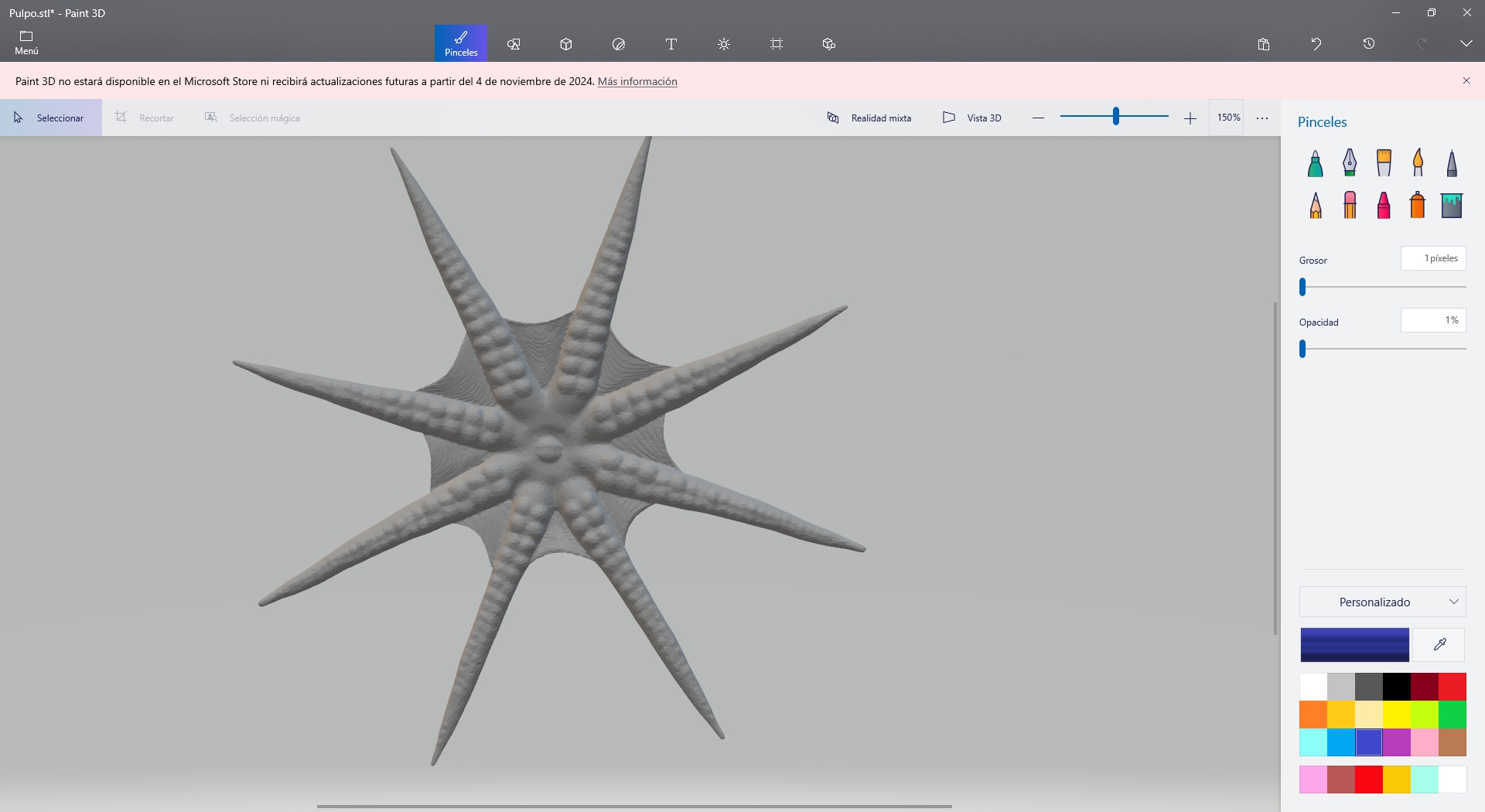Viewport: 1485px width, 812px height.
Task: Activate the Seleccionar tool
Action: pyautogui.click(x=51, y=118)
